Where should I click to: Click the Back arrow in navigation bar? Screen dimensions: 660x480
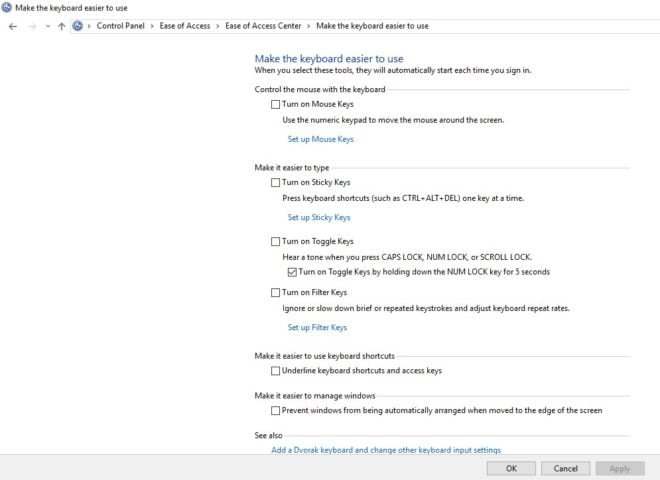pyautogui.click(x=12, y=26)
